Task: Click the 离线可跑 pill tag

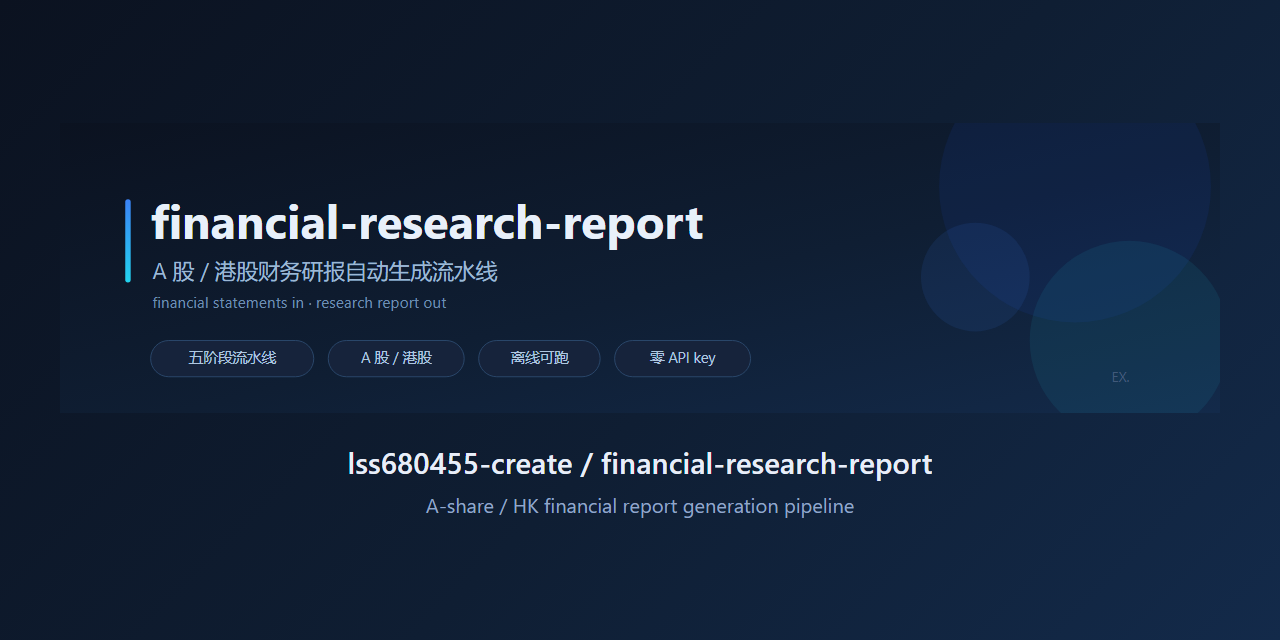Action: [x=539, y=358]
